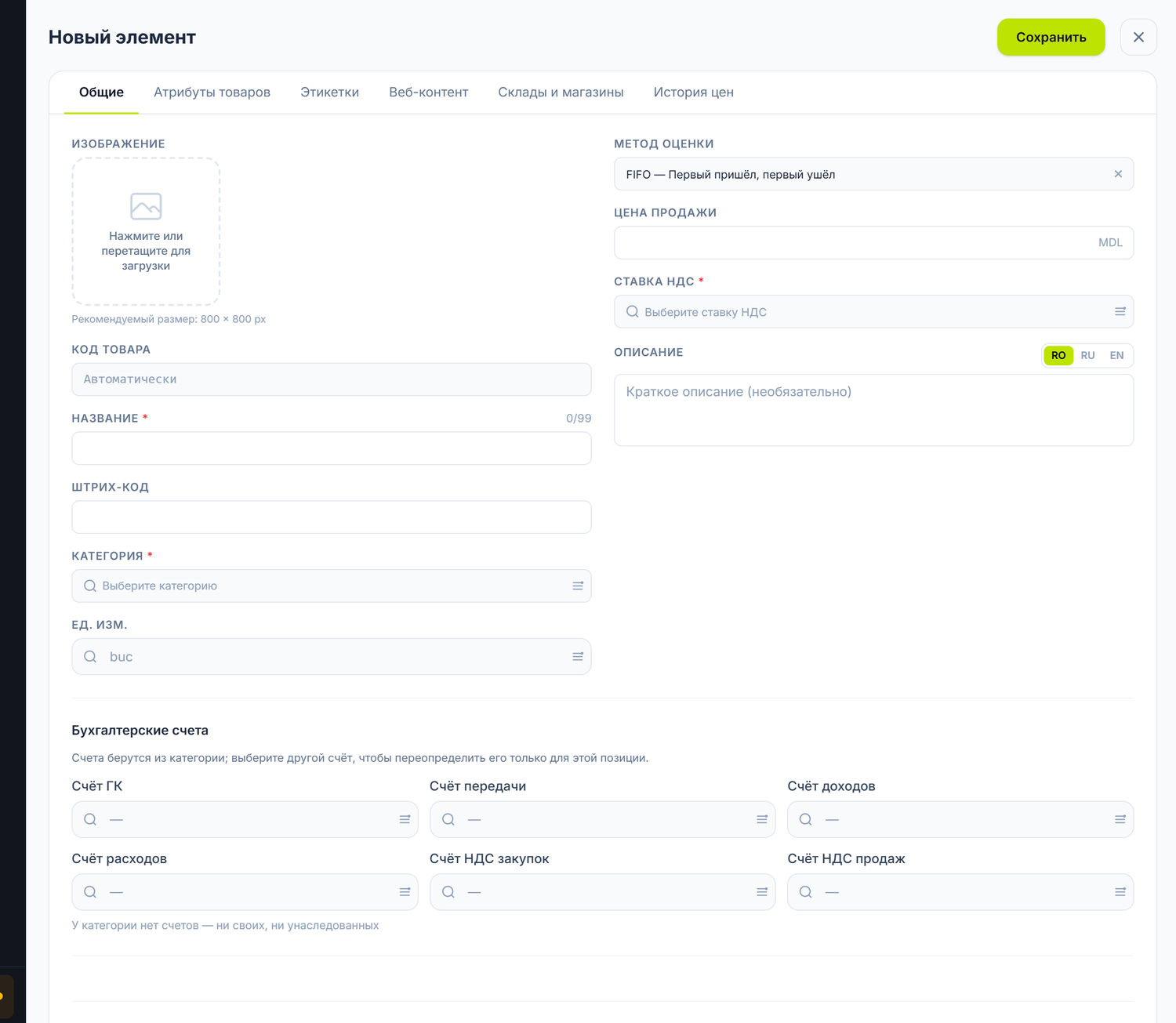
Task: Click the search icon in Счёт ГК field
Action: coord(90,819)
